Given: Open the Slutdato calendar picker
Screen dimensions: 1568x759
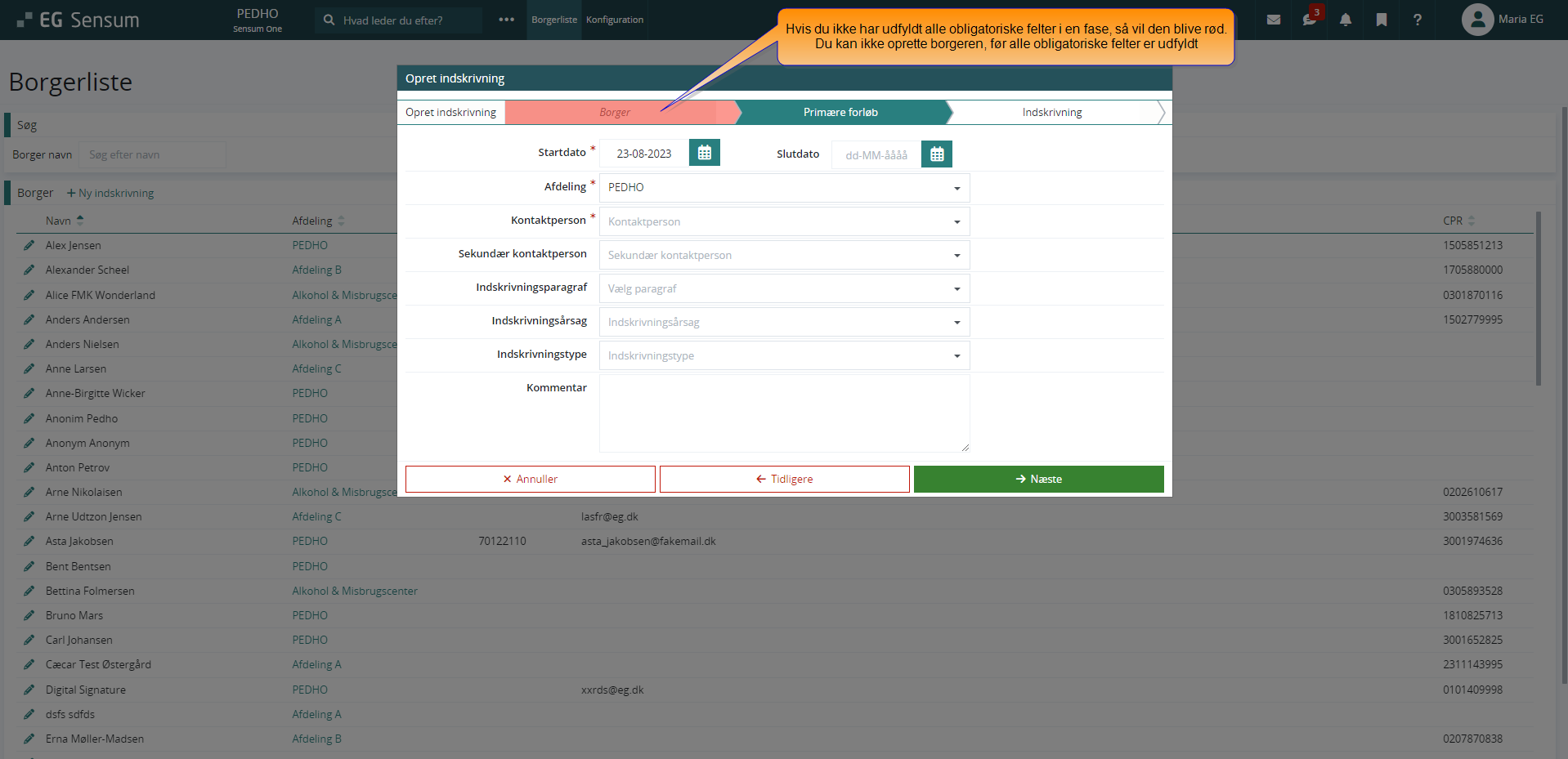Looking at the screenshot, I should point(936,154).
